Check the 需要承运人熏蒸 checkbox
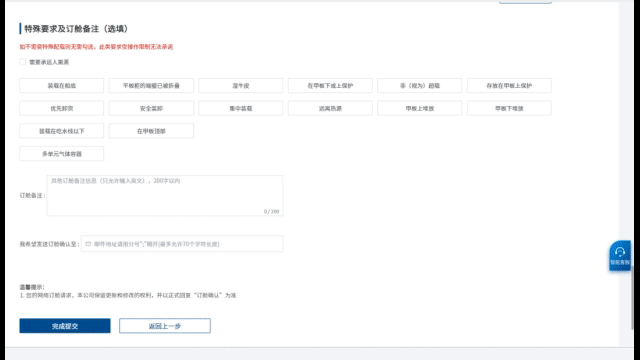Viewport: 640px width, 360px height. point(22,62)
